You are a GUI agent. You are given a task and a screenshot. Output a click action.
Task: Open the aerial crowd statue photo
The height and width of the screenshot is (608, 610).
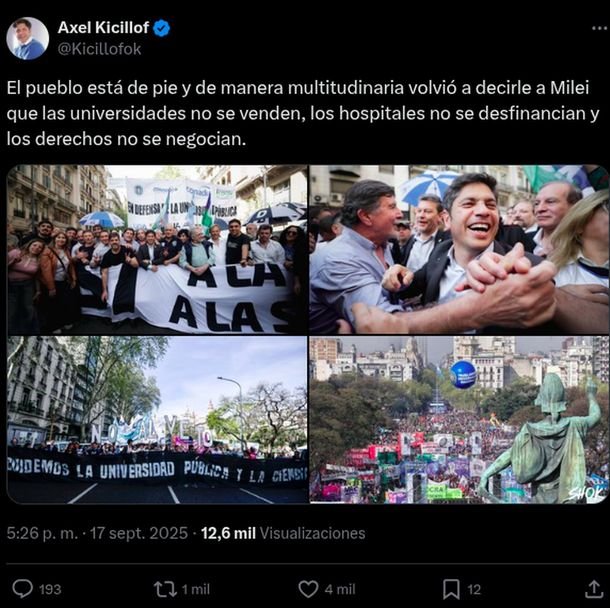(459, 420)
